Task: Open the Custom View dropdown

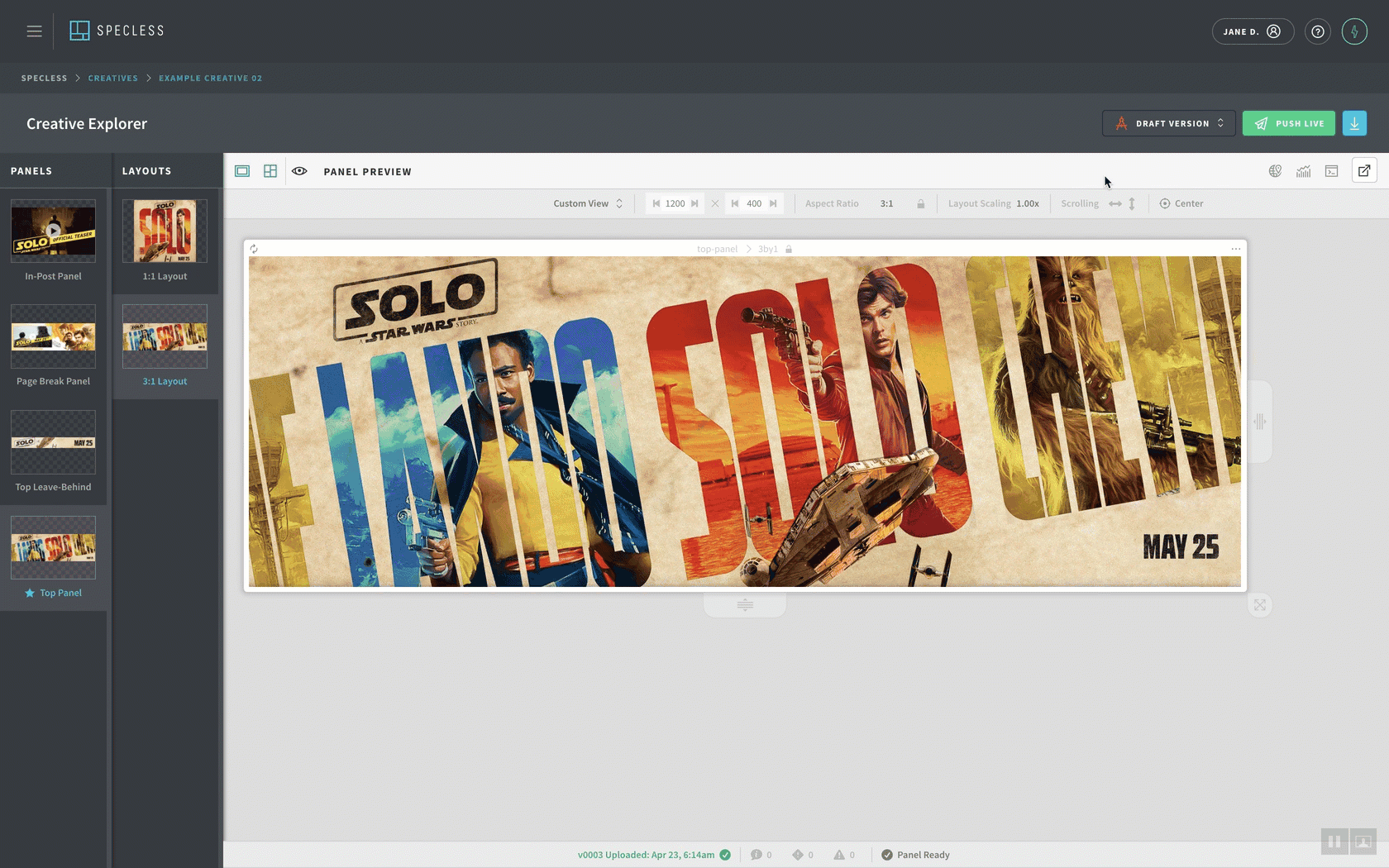Action: pos(588,203)
